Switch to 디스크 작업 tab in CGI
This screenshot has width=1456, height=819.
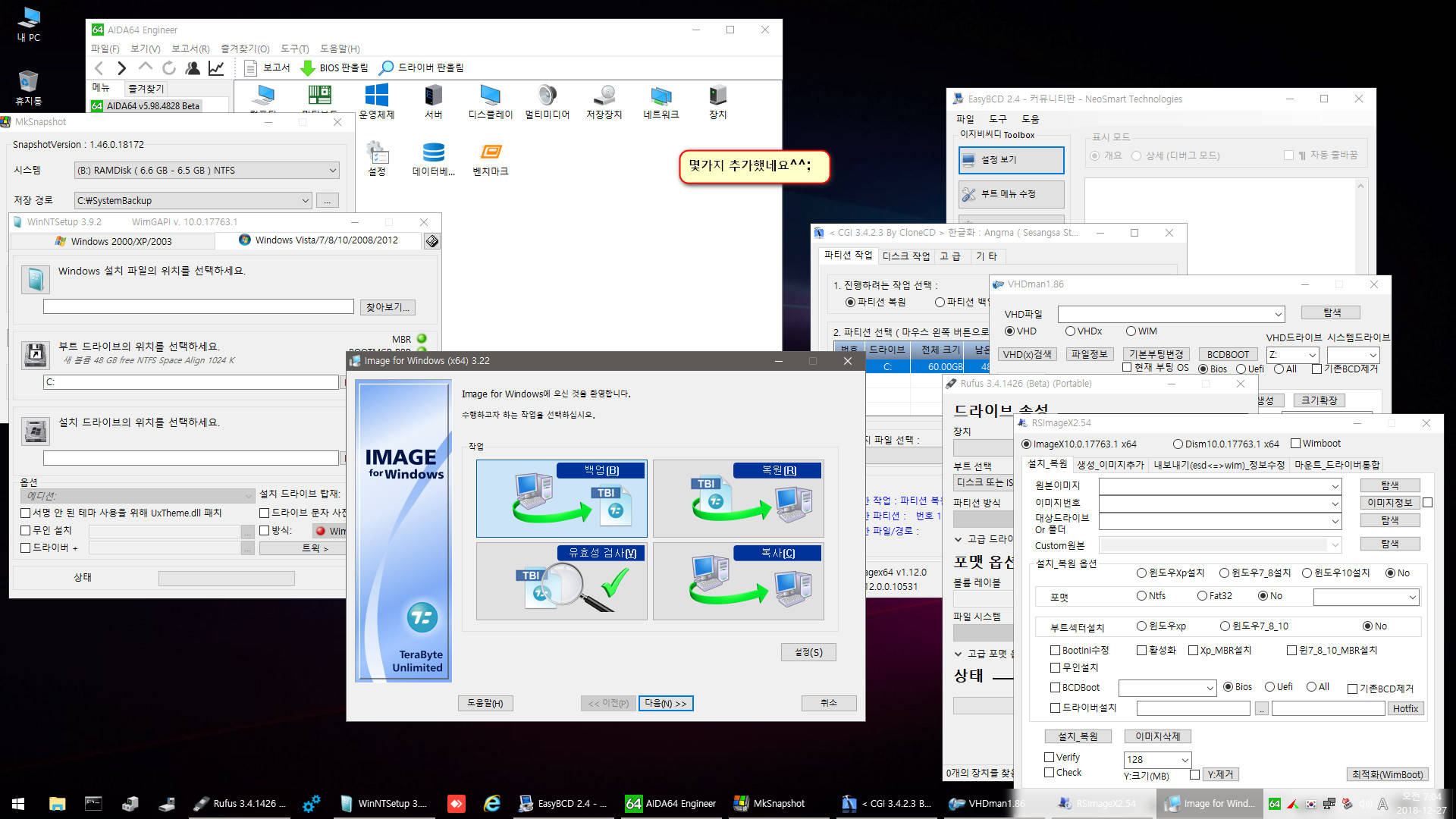click(905, 256)
